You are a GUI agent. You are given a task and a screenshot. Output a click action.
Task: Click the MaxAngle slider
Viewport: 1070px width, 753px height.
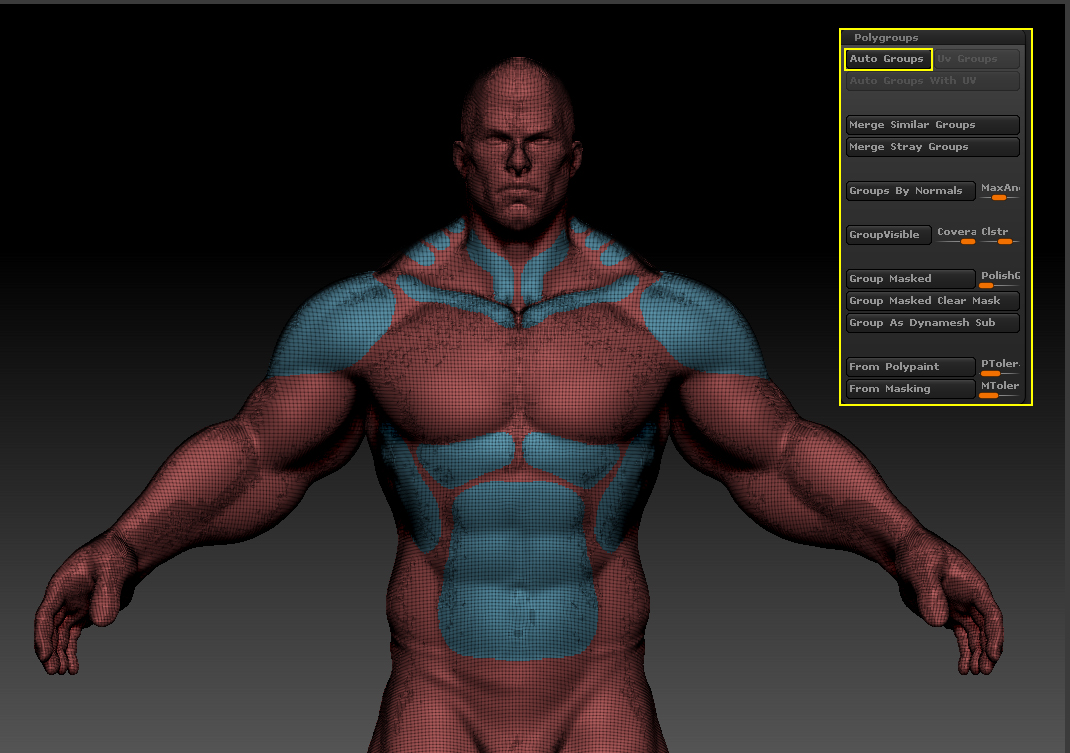tap(1000, 191)
